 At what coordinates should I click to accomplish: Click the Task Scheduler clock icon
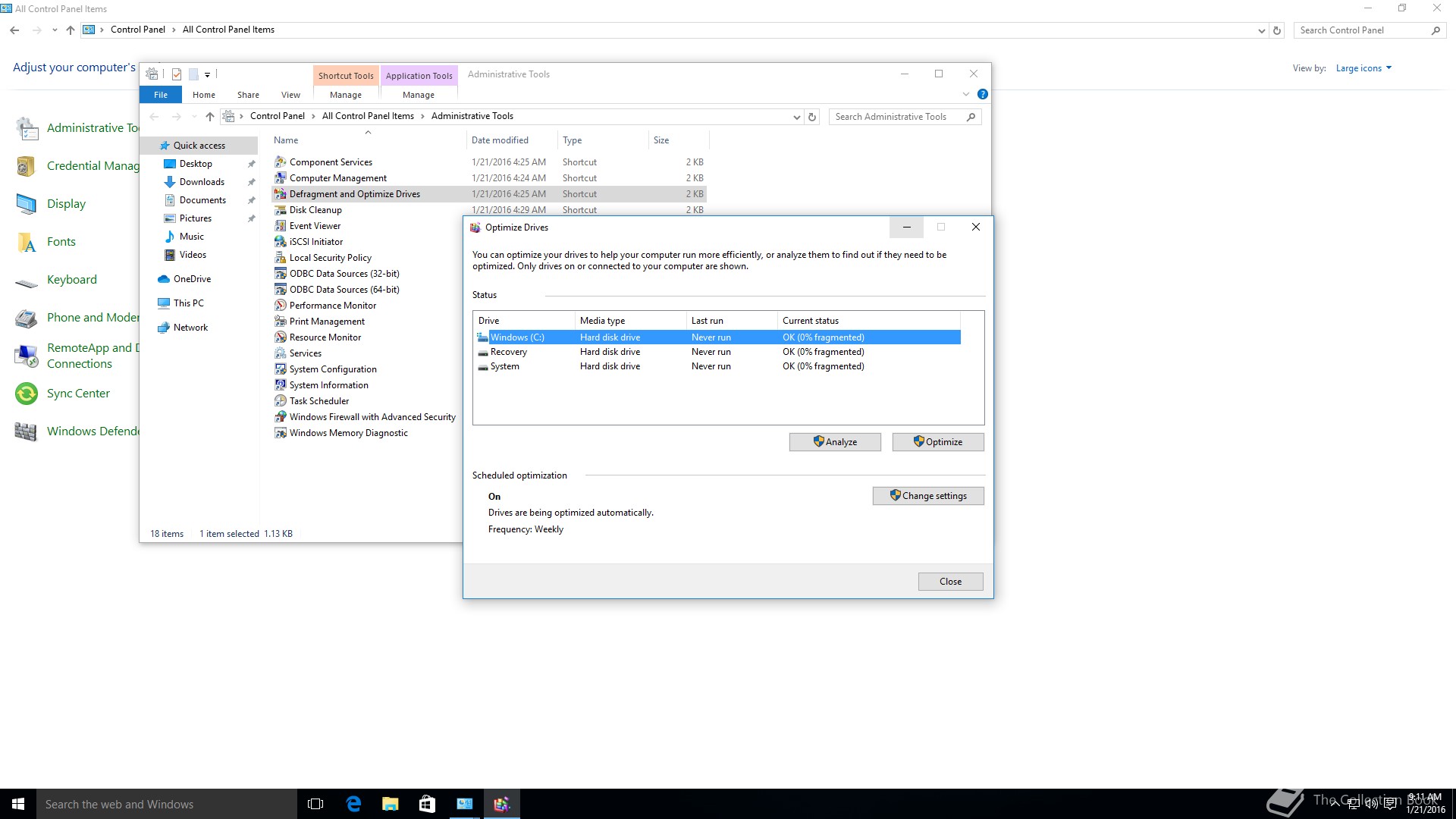(x=281, y=401)
